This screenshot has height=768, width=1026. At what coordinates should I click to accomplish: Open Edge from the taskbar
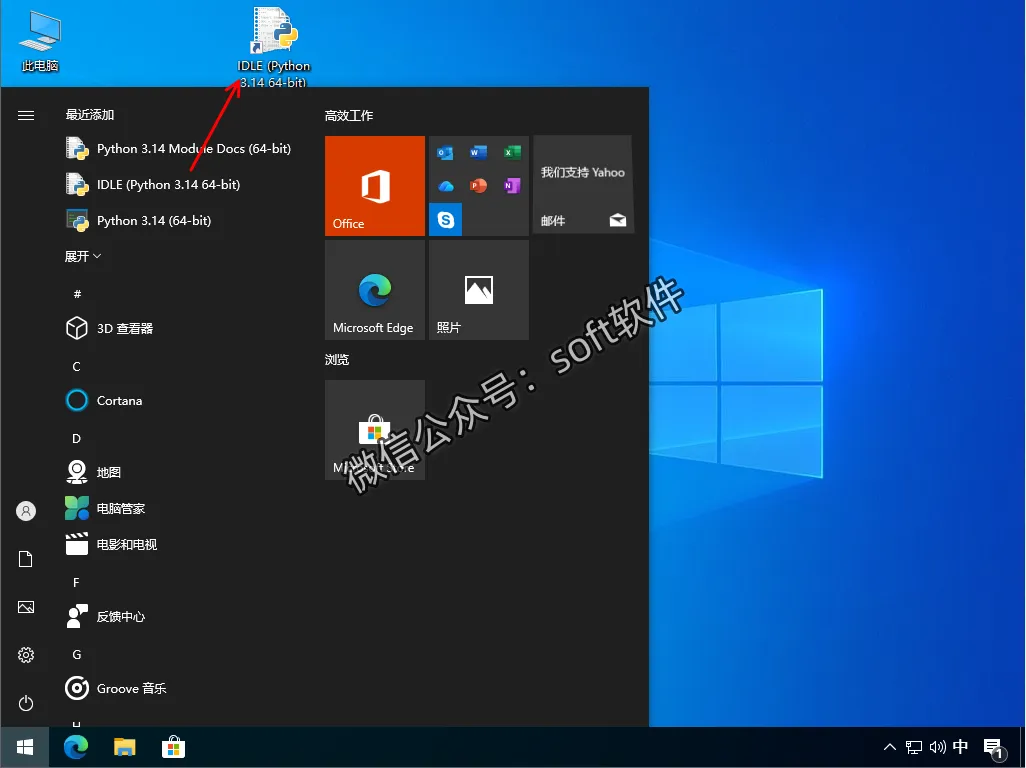coord(76,747)
